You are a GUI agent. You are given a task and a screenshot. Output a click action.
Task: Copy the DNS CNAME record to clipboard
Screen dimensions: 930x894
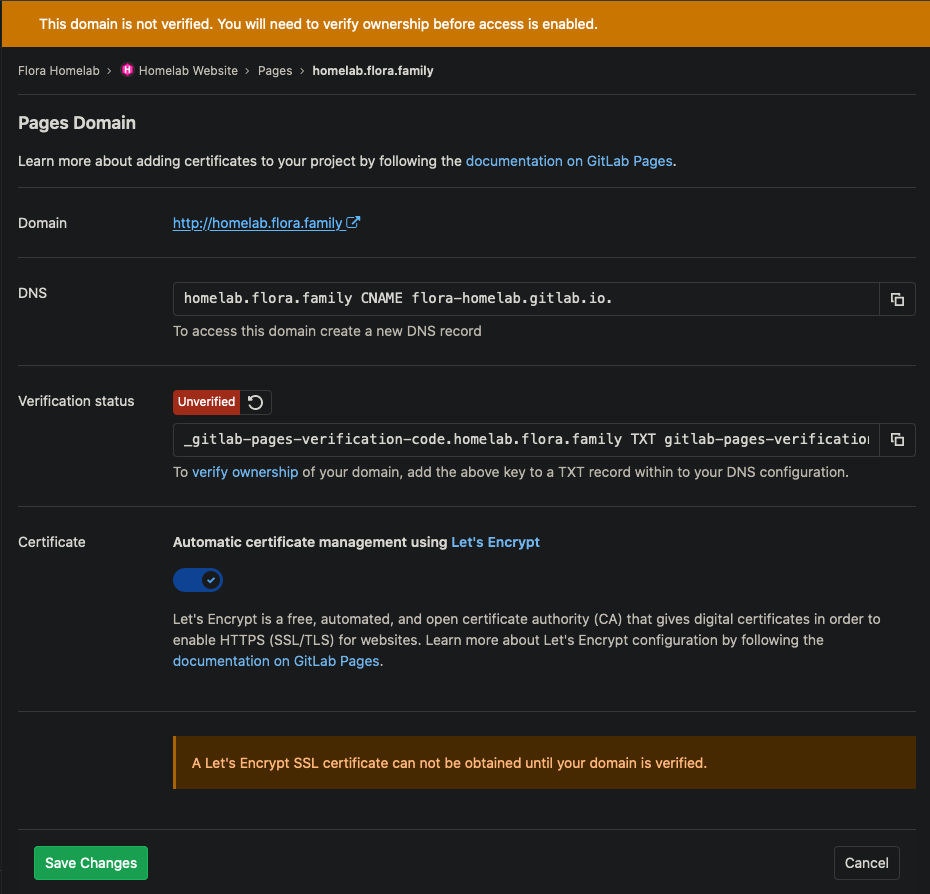pos(897,298)
